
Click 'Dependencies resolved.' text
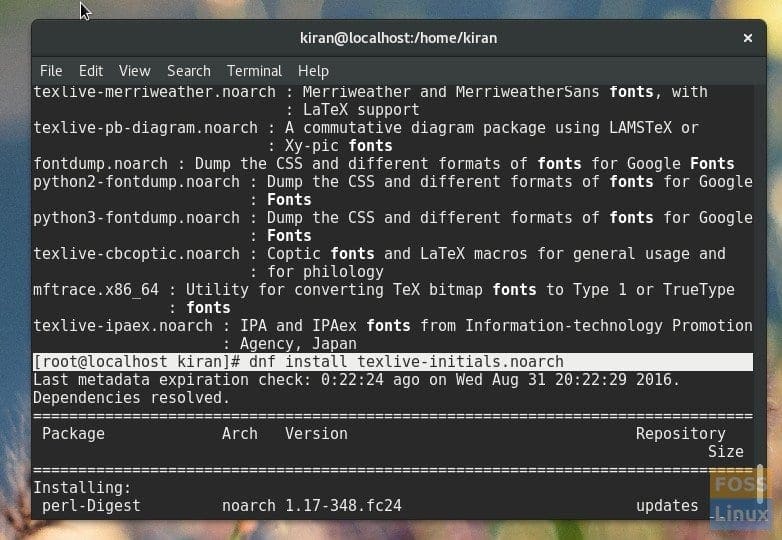[x=132, y=398]
